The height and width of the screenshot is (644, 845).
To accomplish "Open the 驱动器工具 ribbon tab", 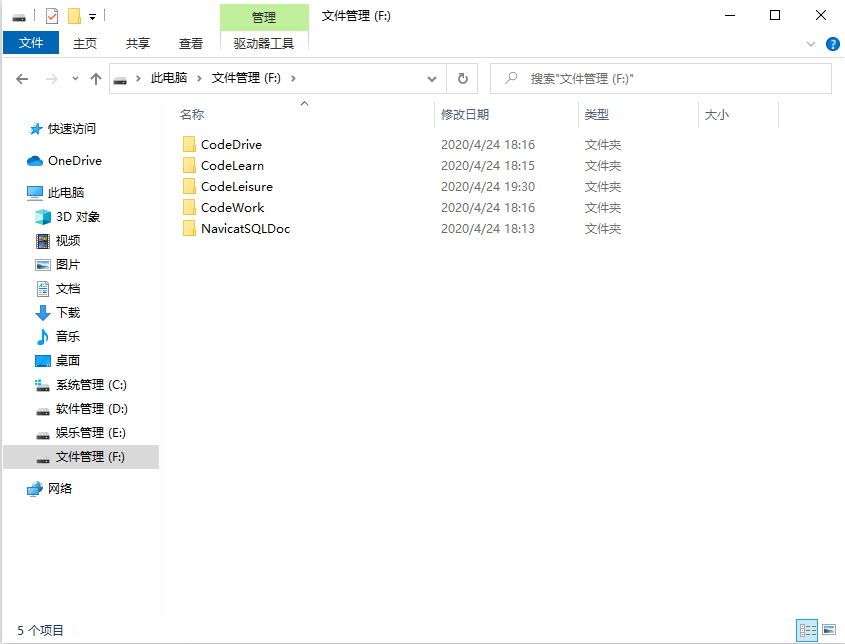I will 264,44.
